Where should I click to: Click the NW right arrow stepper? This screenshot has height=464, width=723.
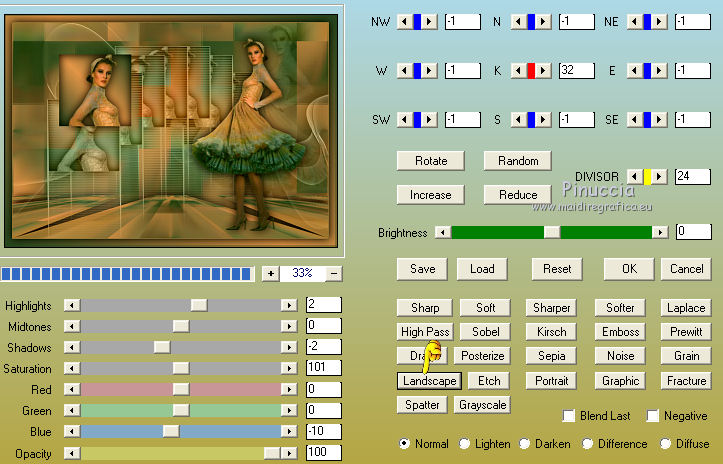(x=429, y=22)
